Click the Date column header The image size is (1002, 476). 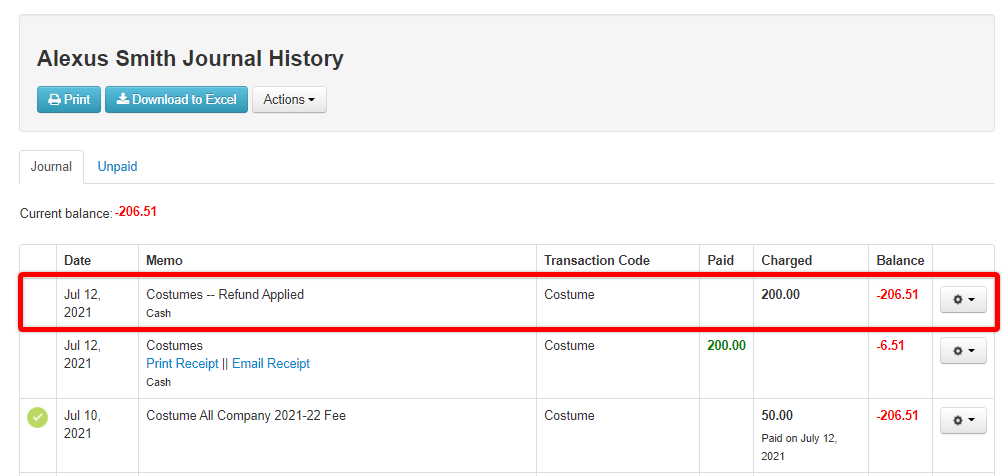pos(77,261)
